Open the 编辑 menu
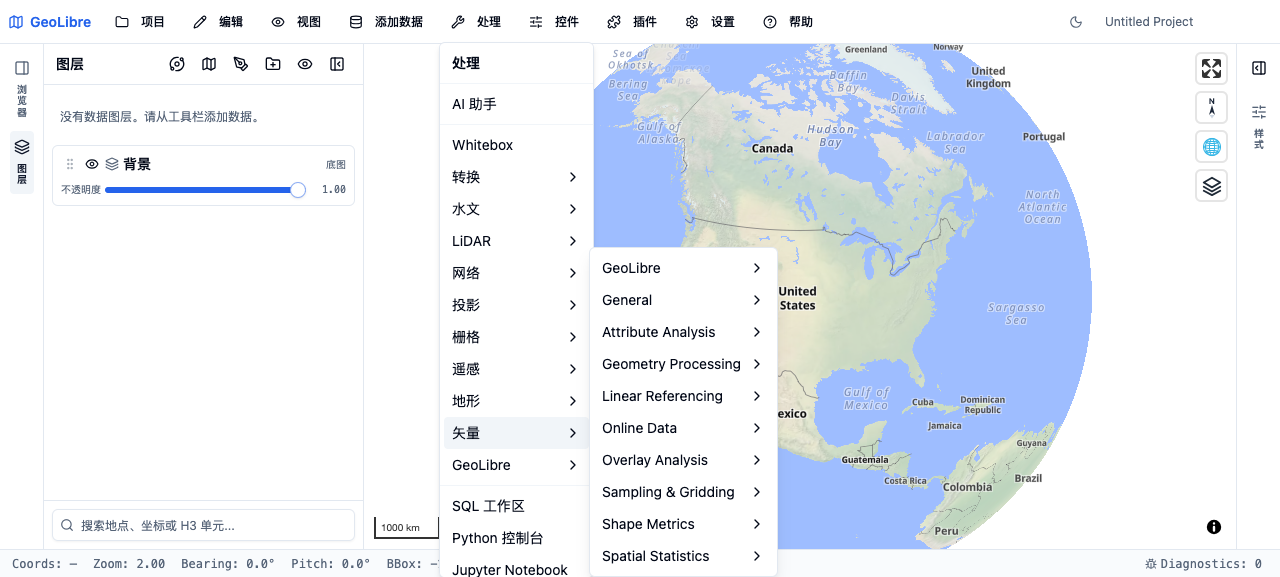This screenshot has height=577, width=1280. pyautogui.click(x=218, y=22)
